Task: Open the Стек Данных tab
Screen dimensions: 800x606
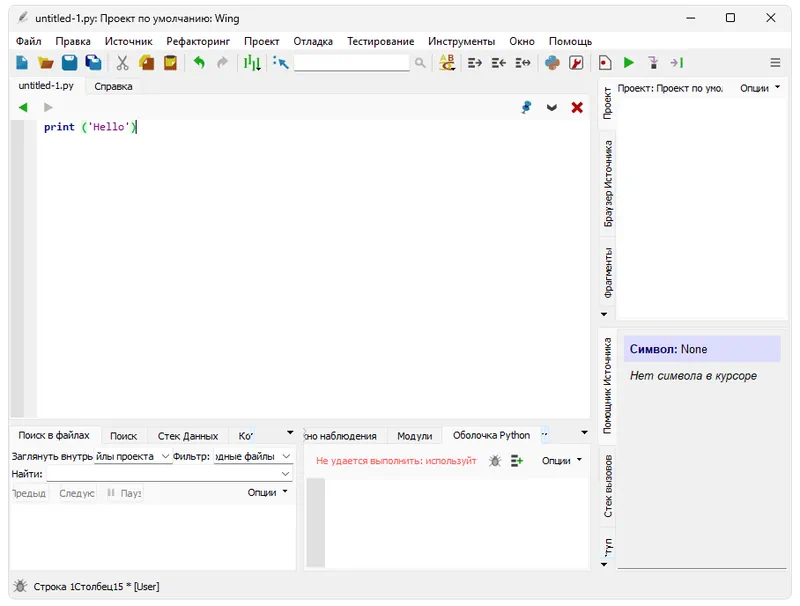Action: (x=188, y=436)
